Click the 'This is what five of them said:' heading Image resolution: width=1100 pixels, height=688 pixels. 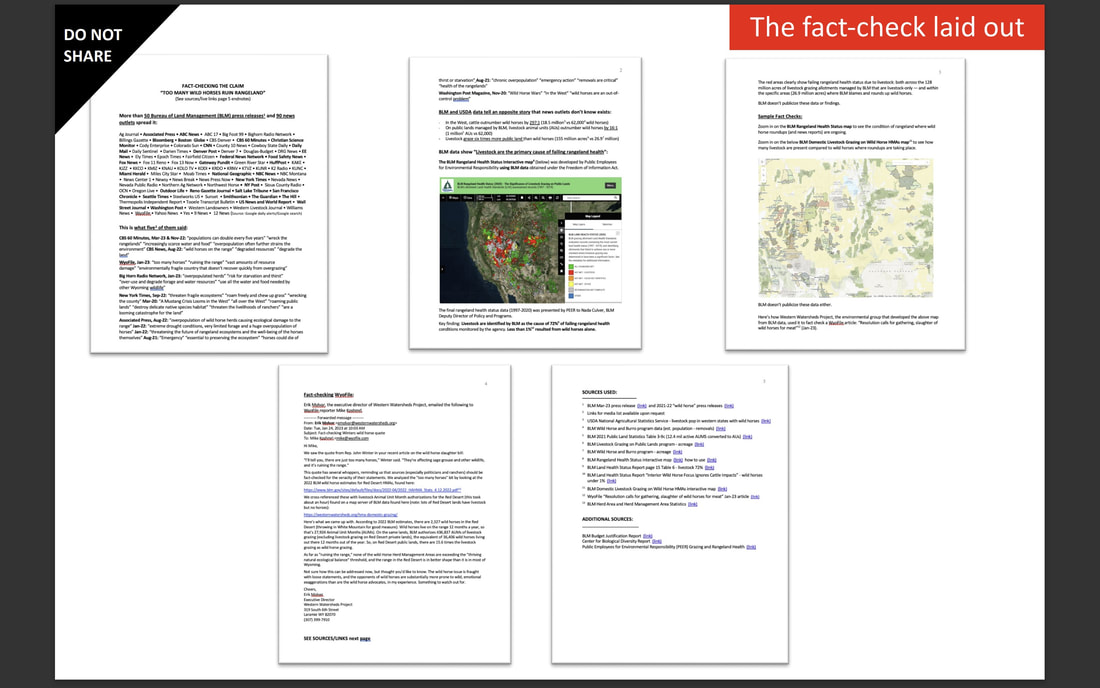[153, 228]
